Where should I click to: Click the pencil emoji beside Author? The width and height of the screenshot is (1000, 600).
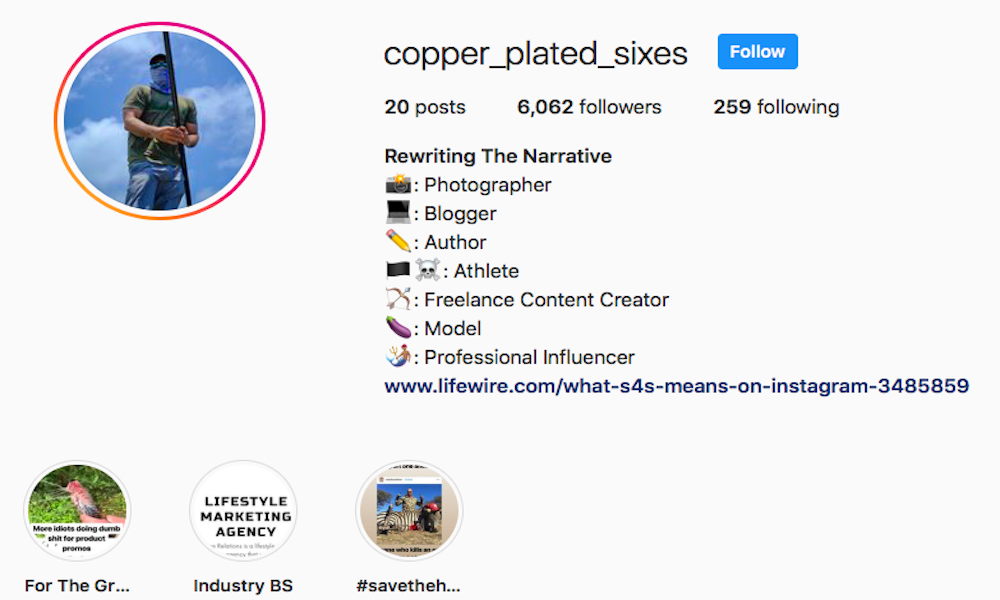point(398,242)
